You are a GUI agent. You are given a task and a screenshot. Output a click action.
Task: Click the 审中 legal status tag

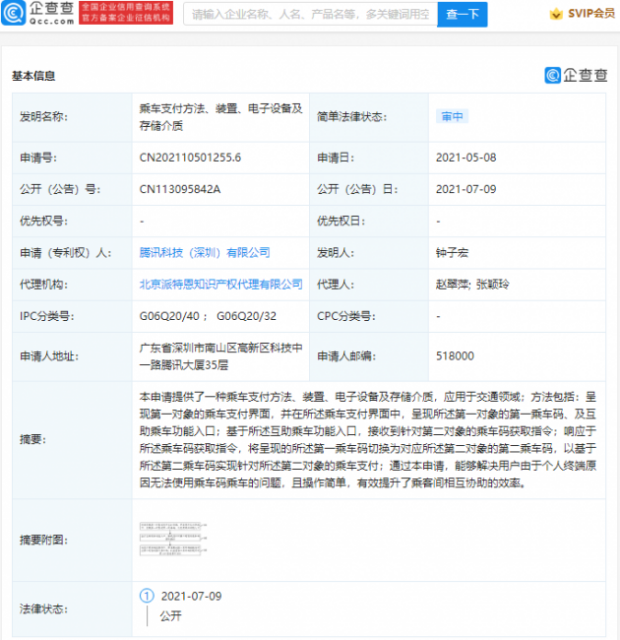click(x=452, y=116)
